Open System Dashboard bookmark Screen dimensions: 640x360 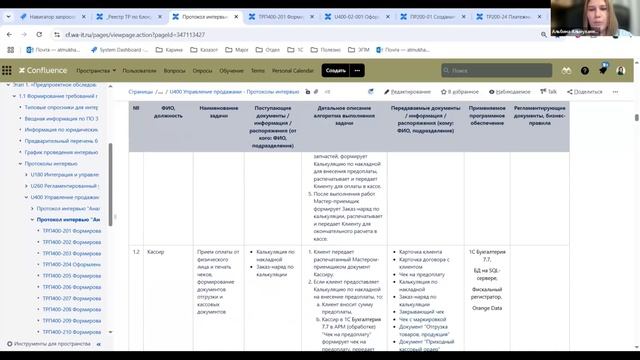(x=120, y=50)
